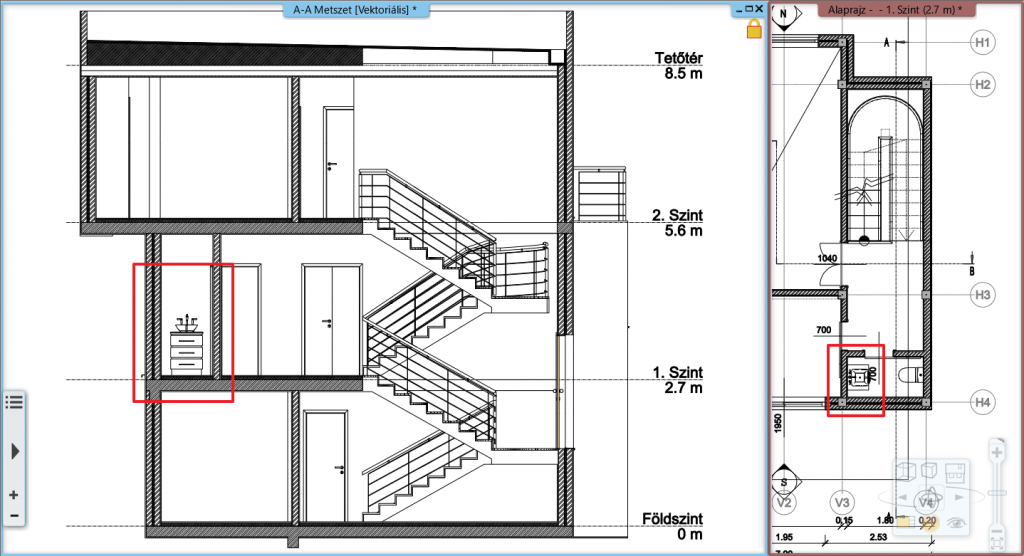
Task: Select the wireframe cube view icon
Action: tap(905, 471)
